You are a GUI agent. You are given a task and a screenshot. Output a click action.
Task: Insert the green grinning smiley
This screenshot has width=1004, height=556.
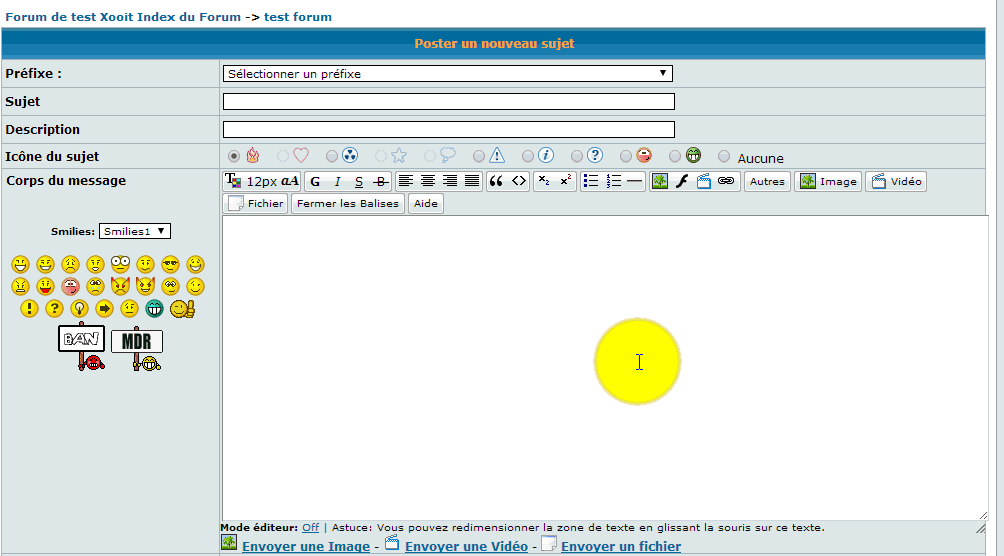pos(154,309)
